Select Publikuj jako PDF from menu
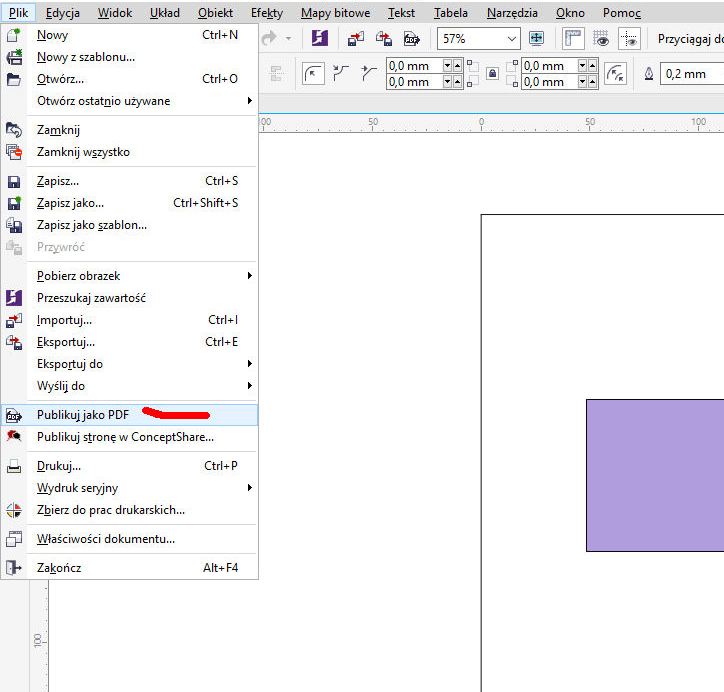The width and height of the screenshot is (724, 692). [83, 415]
